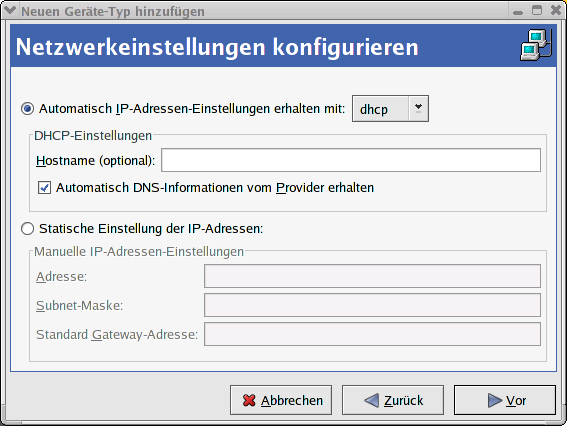The height and width of the screenshot is (426, 567).
Task: Focus the Hostname (optional) input field
Action: 351,160
